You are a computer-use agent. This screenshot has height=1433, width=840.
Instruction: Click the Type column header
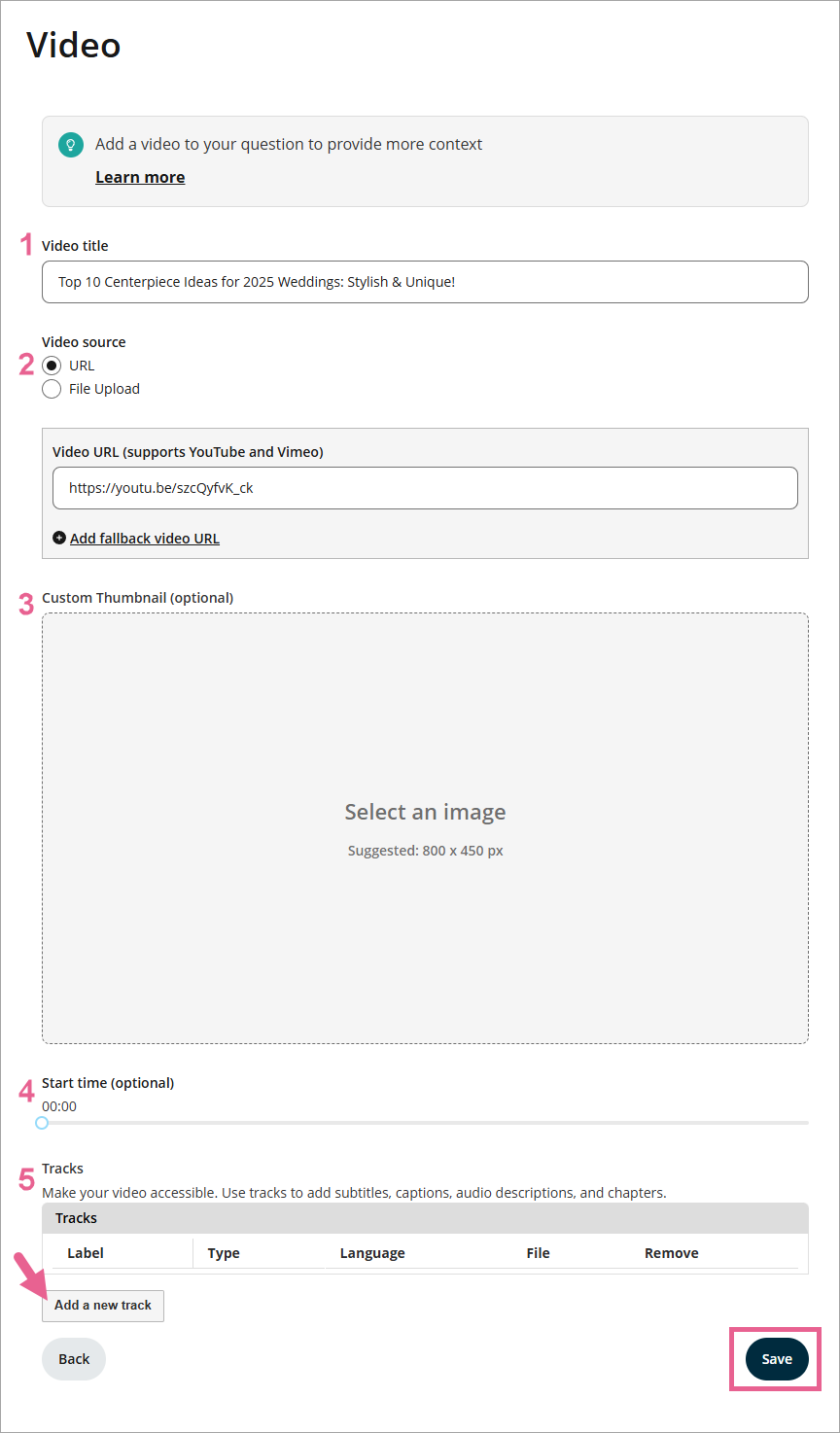point(224,1253)
